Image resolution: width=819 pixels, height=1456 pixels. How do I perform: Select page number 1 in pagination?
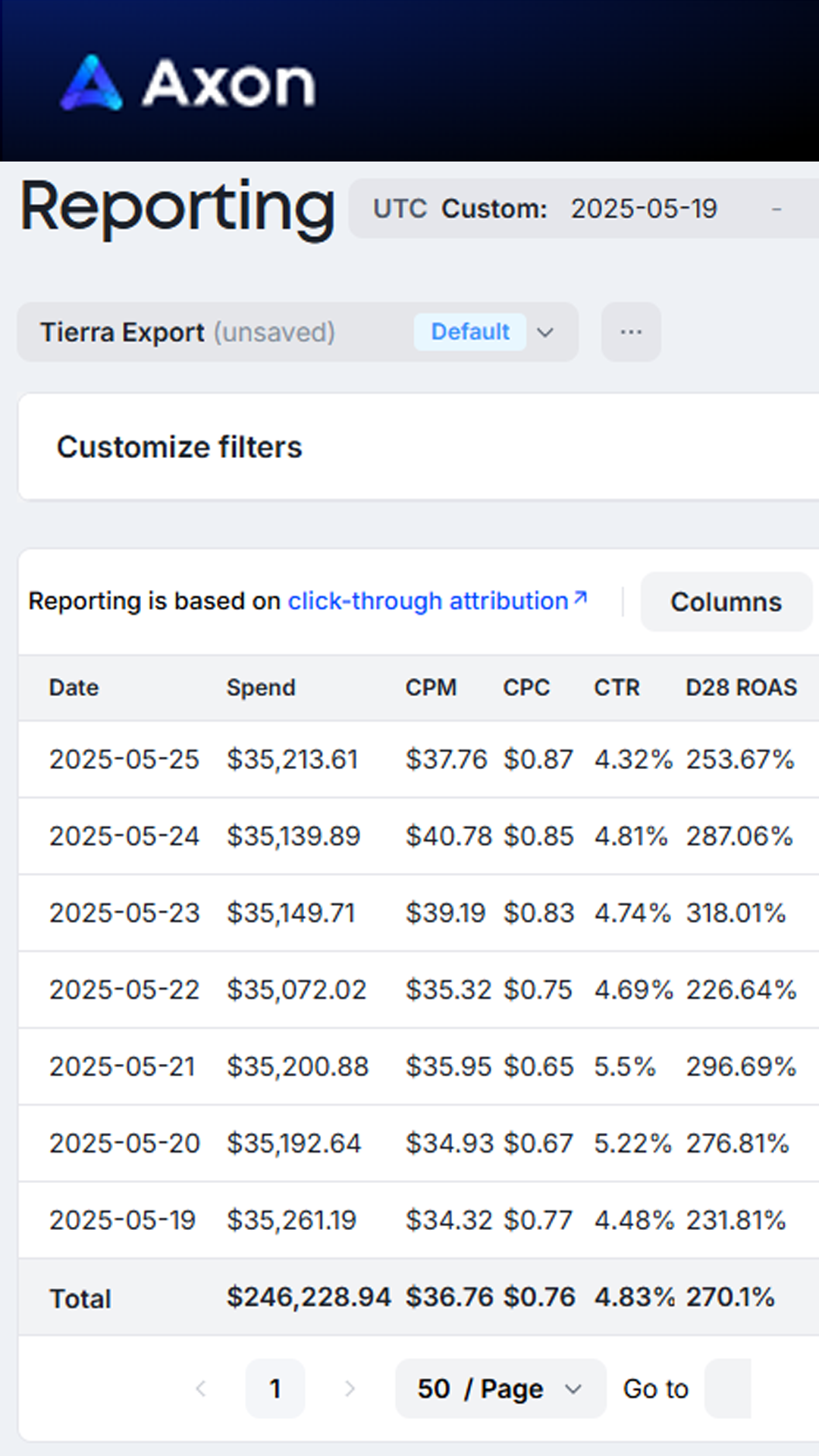click(x=275, y=1389)
